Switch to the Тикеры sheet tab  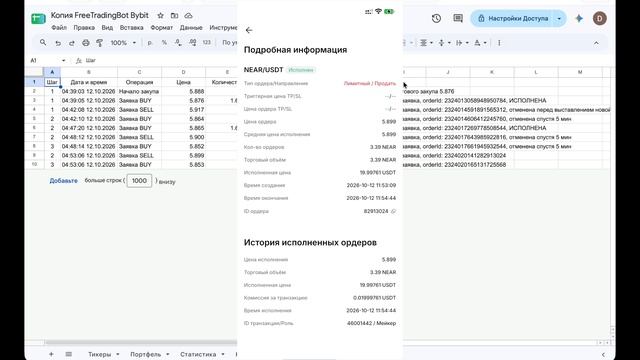click(100, 354)
